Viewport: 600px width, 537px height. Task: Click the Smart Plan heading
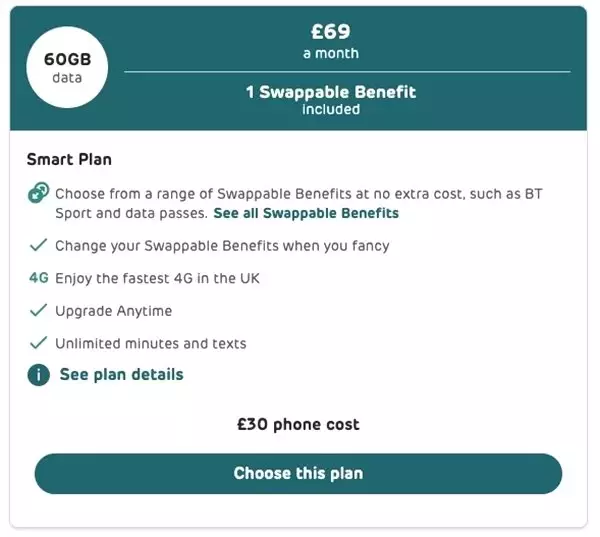click(69, 158)
